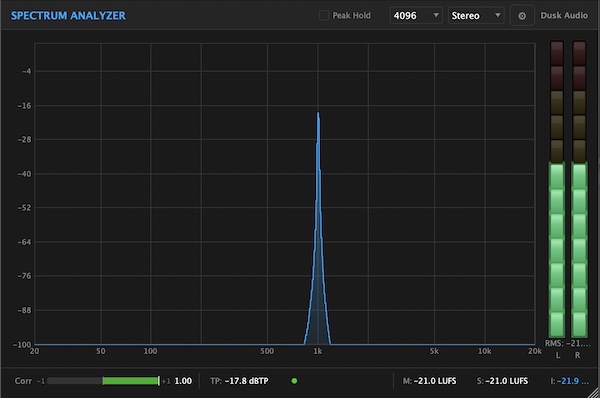600x398 pixels.
Task: Click the M: -21.0 LUFS momentary readout
Action: pos(429,381)
